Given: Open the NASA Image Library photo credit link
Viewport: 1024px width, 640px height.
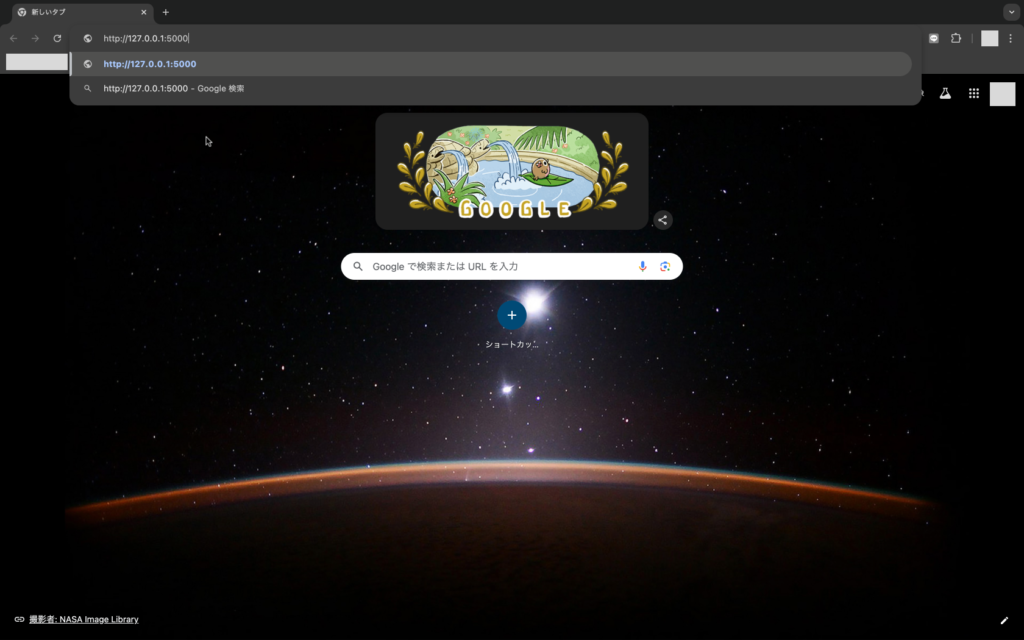Looking at the screenshot, I should point(83,619).
